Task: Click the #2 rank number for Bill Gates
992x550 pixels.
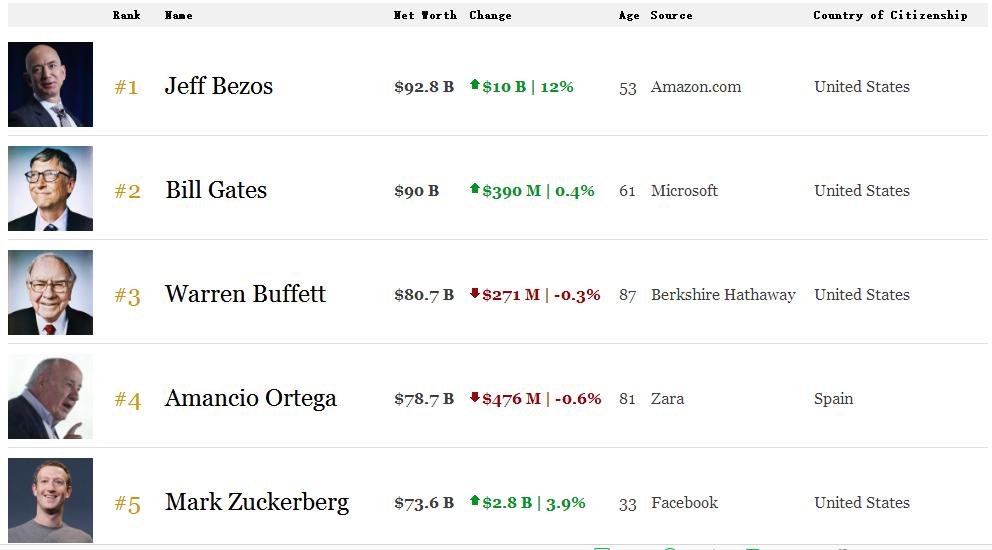Action: point(127,191)
